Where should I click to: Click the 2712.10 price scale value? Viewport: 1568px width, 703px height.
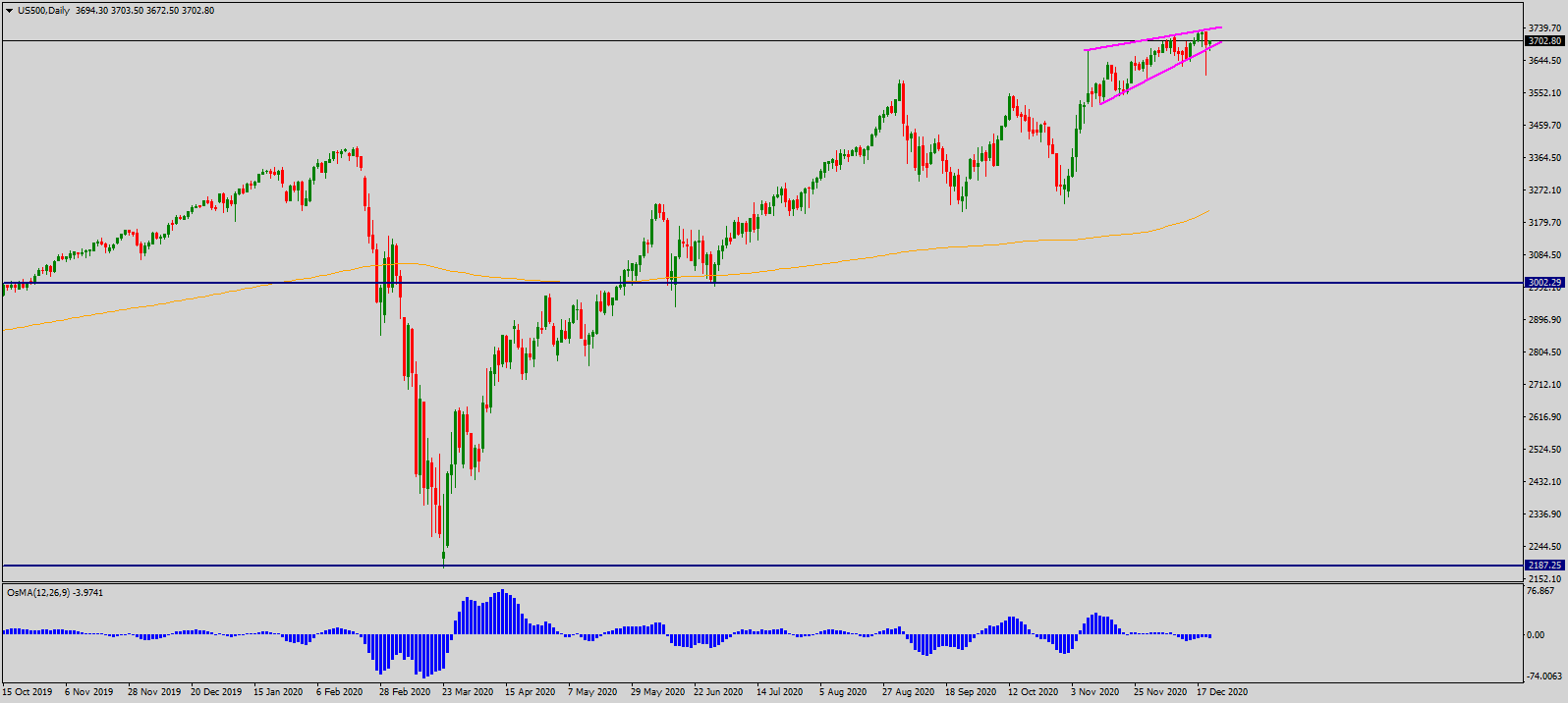1544,385
